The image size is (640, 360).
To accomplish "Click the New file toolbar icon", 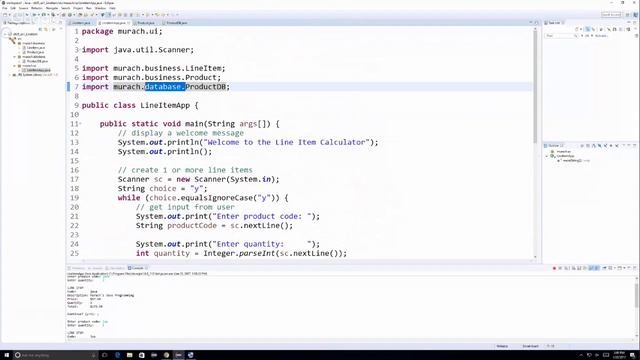I will point(5,15).
